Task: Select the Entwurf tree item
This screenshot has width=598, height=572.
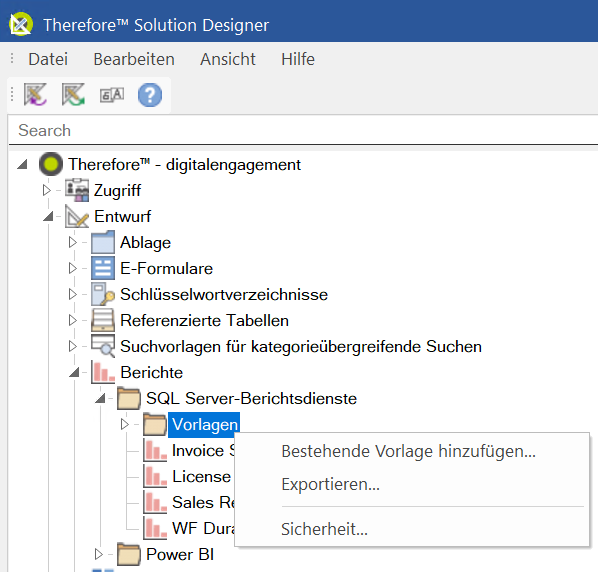Action: coord(122,216)
